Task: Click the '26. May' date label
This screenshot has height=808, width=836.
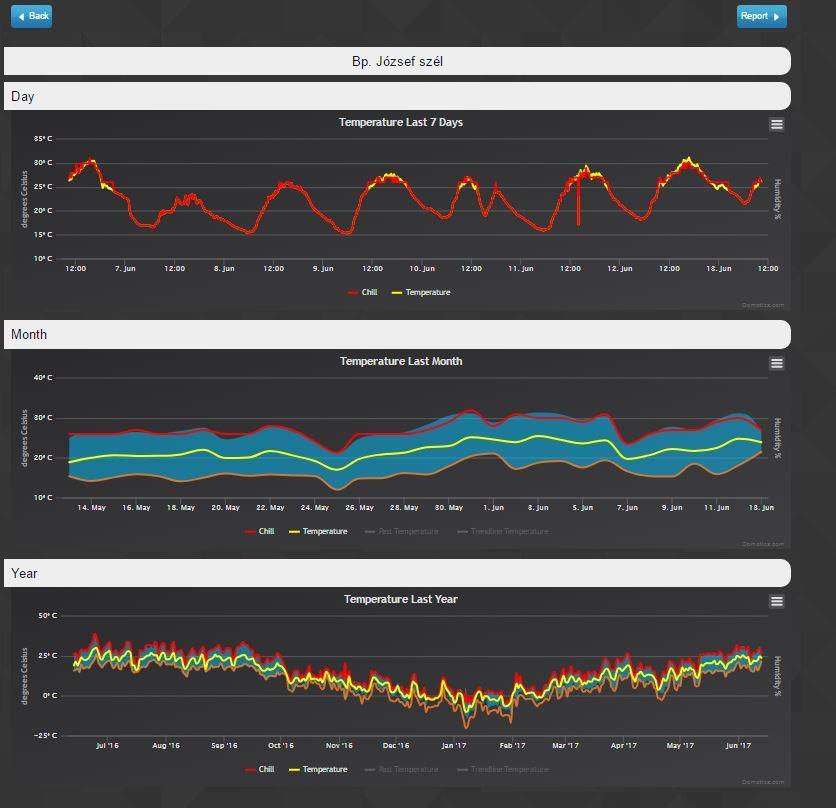Action: click(x=359, y=507)
